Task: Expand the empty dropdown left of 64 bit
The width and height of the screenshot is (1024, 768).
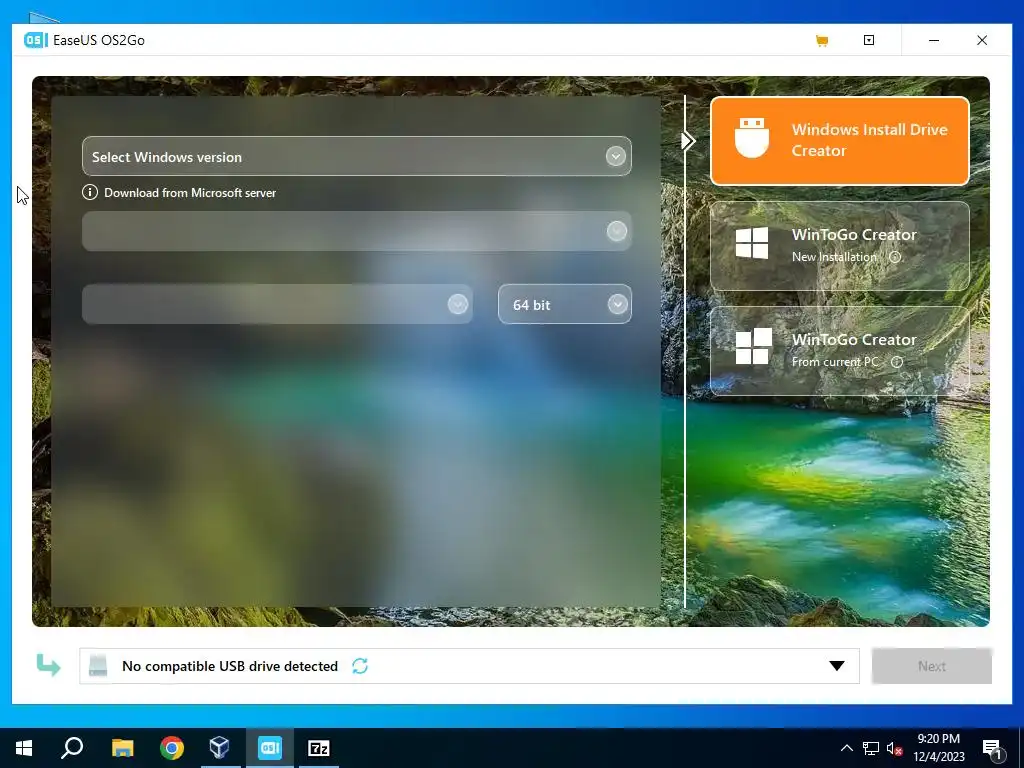Action: click(277, 304)
